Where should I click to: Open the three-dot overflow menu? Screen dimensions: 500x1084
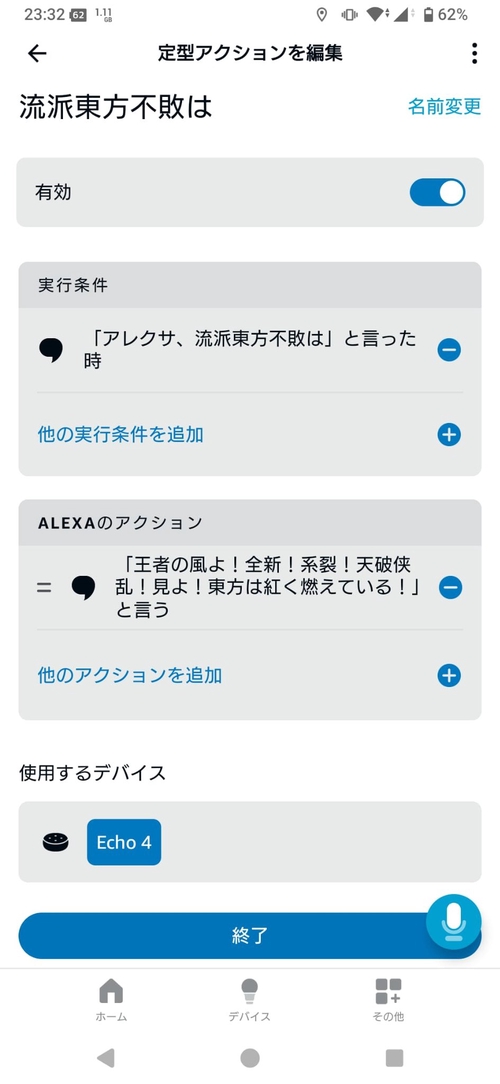tap(474, 53)
